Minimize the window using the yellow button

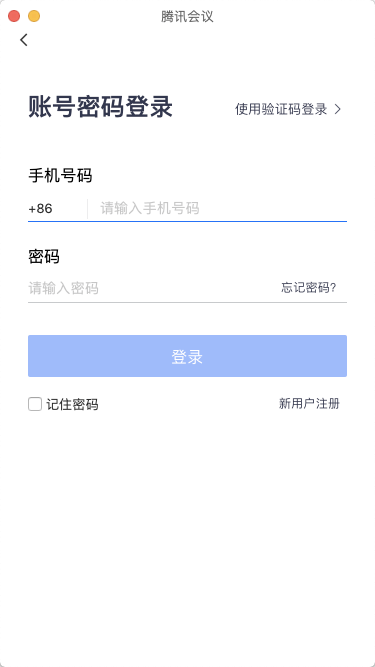[x=34, y=16]
